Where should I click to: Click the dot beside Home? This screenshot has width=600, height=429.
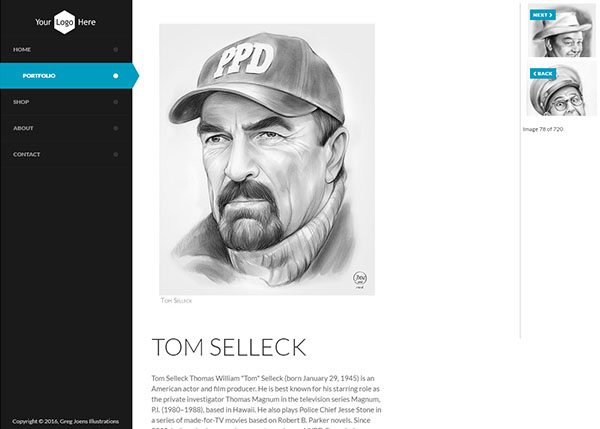116,49
